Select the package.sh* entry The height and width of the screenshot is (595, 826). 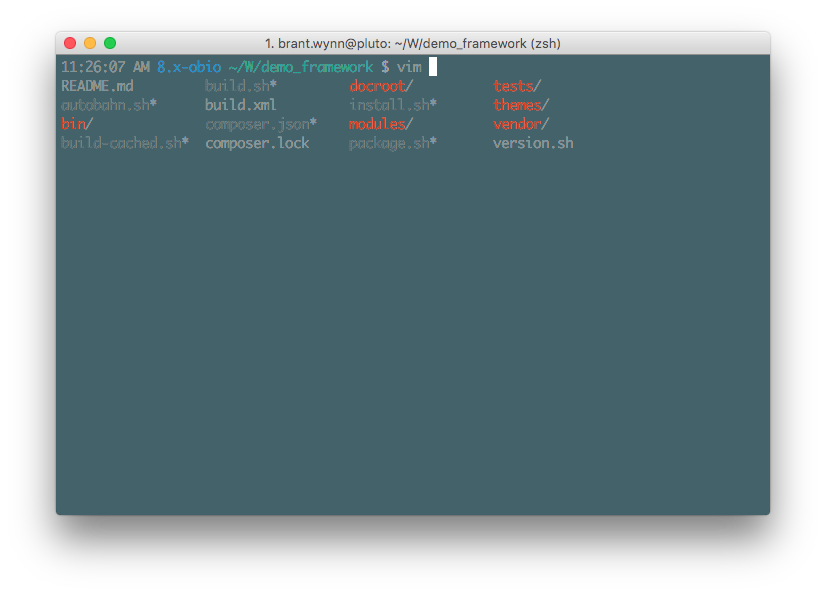(x=393, y=143)
